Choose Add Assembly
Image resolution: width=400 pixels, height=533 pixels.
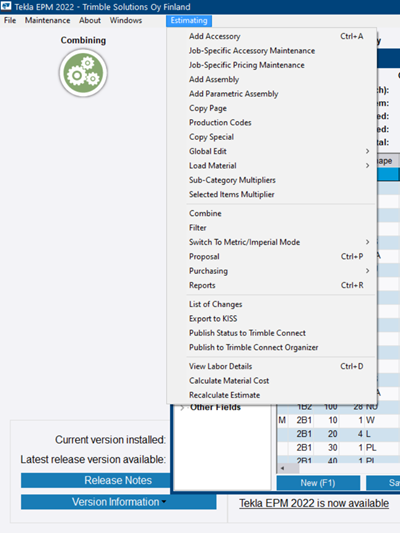272,79
